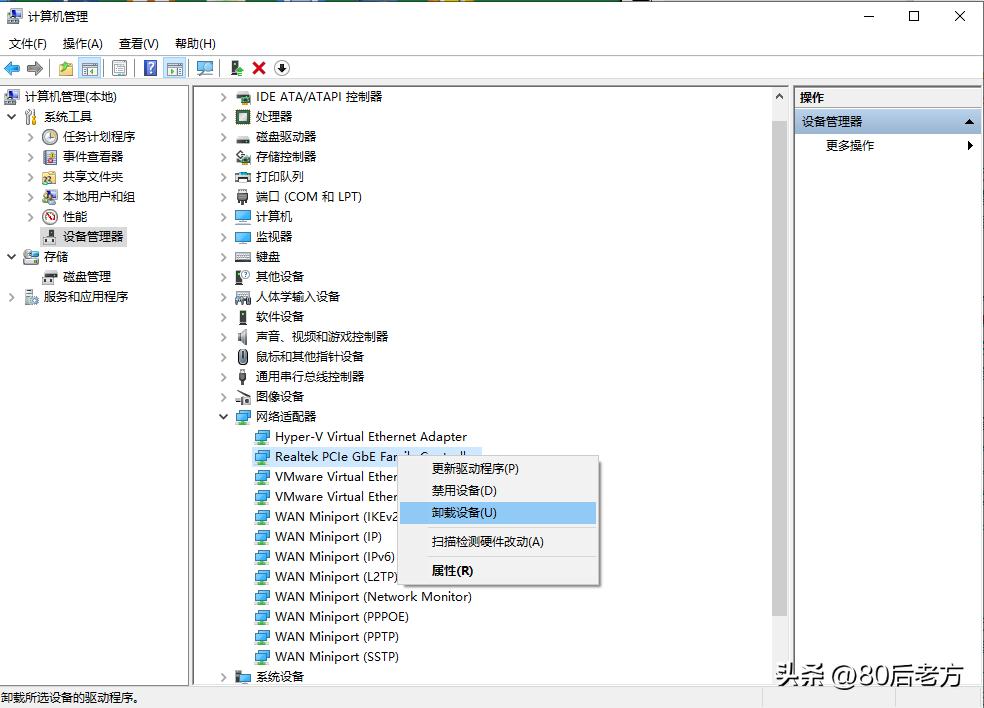
Task: Collapse the 系统工具 node in left pane
Action: click(10, 116)
